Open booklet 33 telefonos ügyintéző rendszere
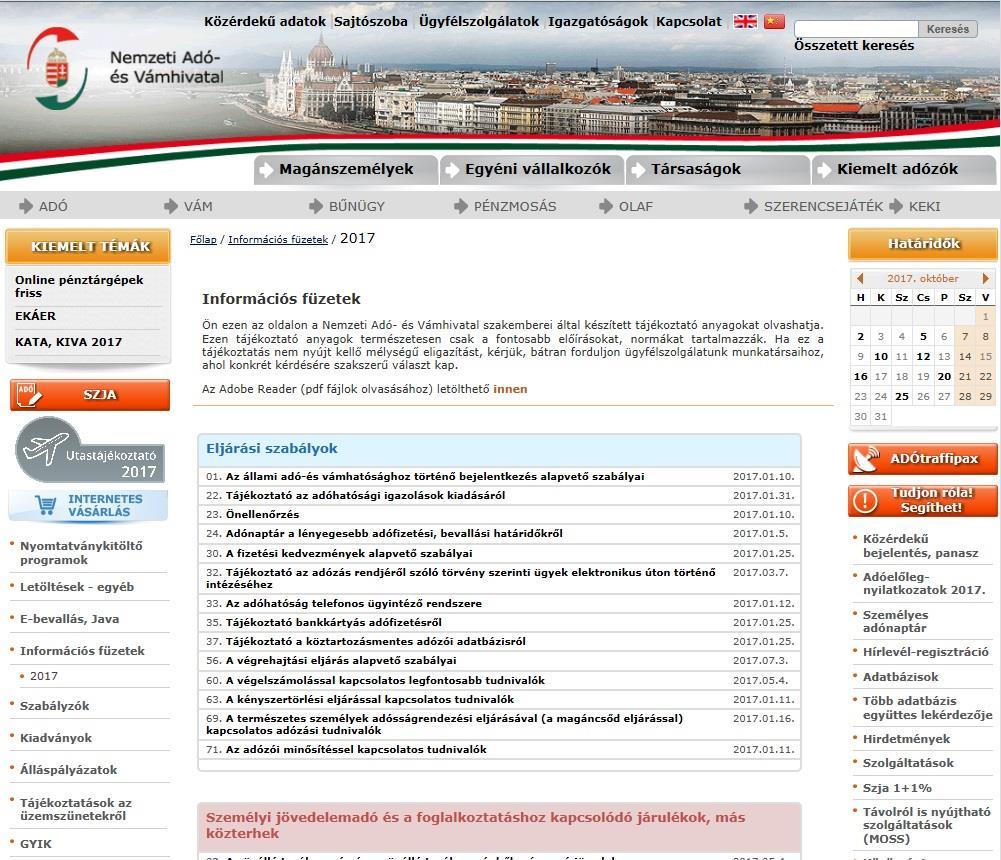This screenshot has width=1001, height=860. [x=354, y=603]
